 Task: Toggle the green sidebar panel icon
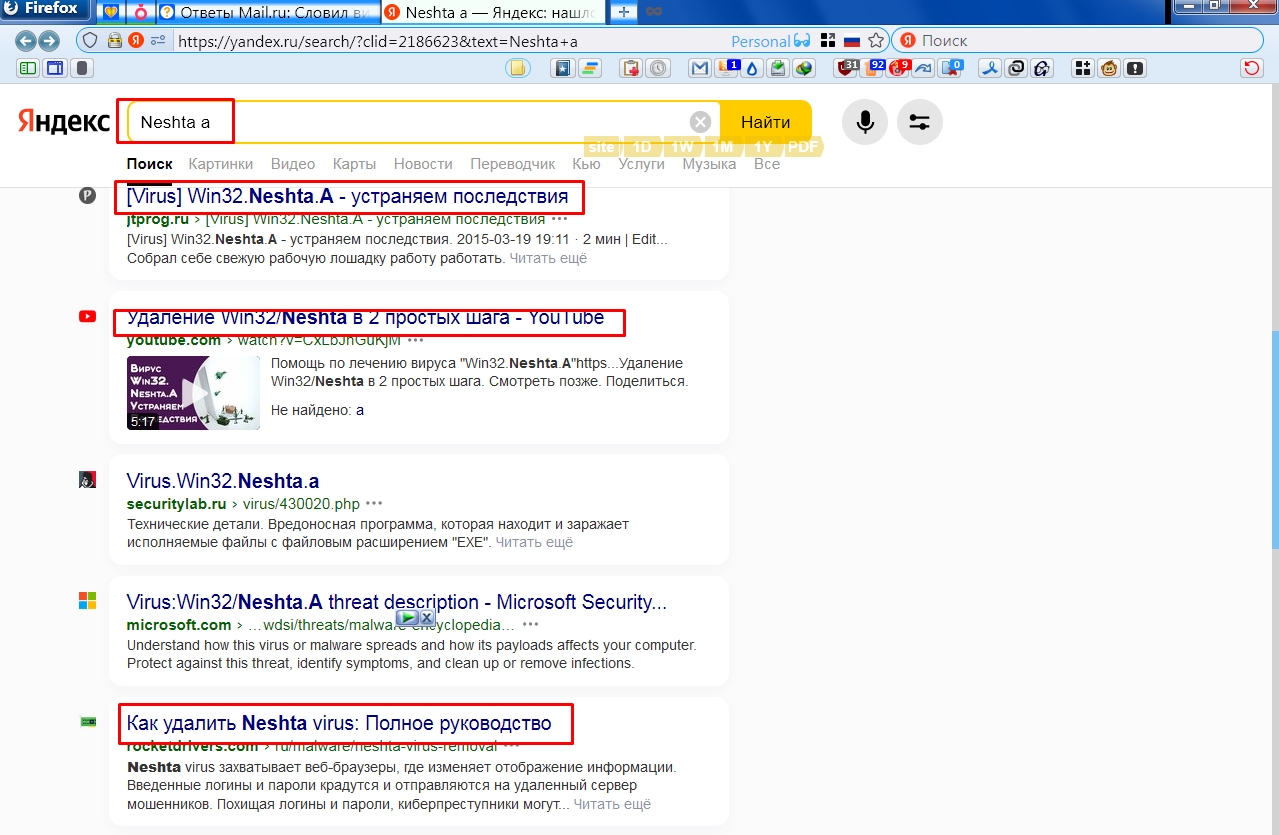click(x=28, y=68)
